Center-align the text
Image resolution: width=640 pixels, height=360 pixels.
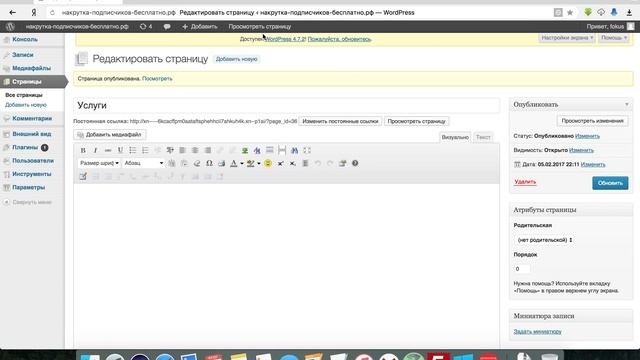(195, 150)
